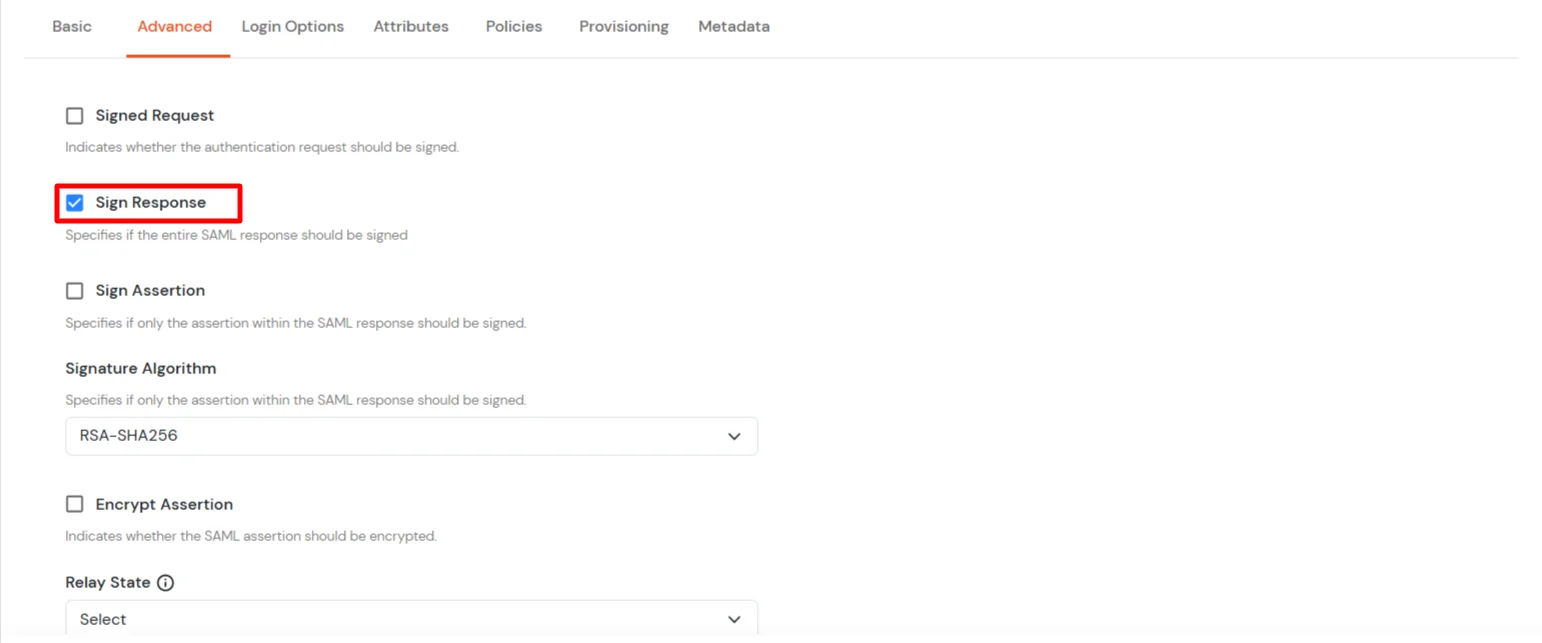This screenshot has width=1542, height=643.
Task: Open the Provisioning tab
Action: [623, 26]
